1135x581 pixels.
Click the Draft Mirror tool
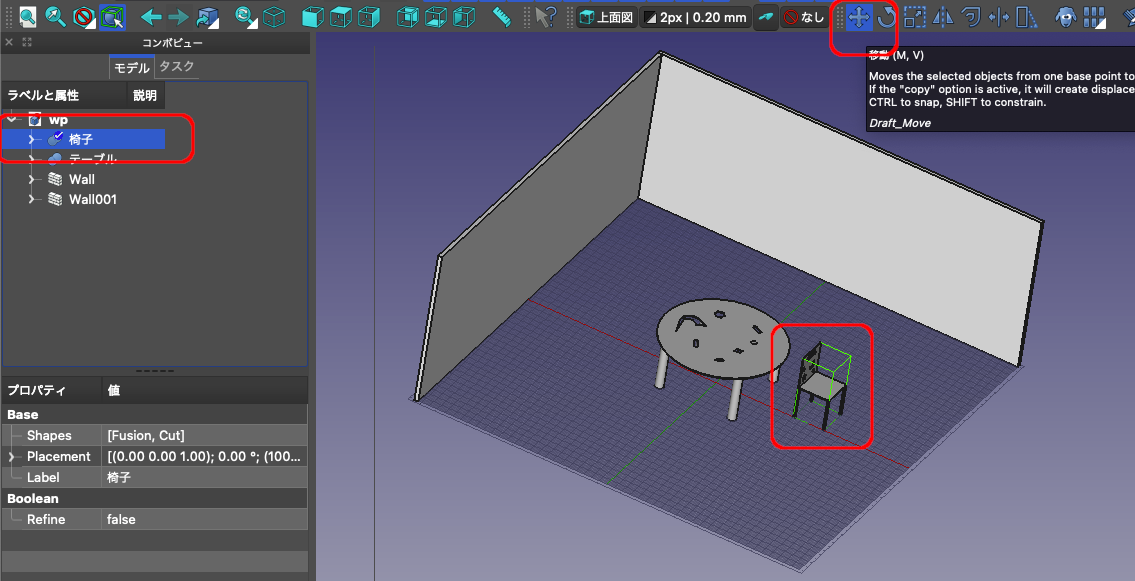tap(941, 16)
